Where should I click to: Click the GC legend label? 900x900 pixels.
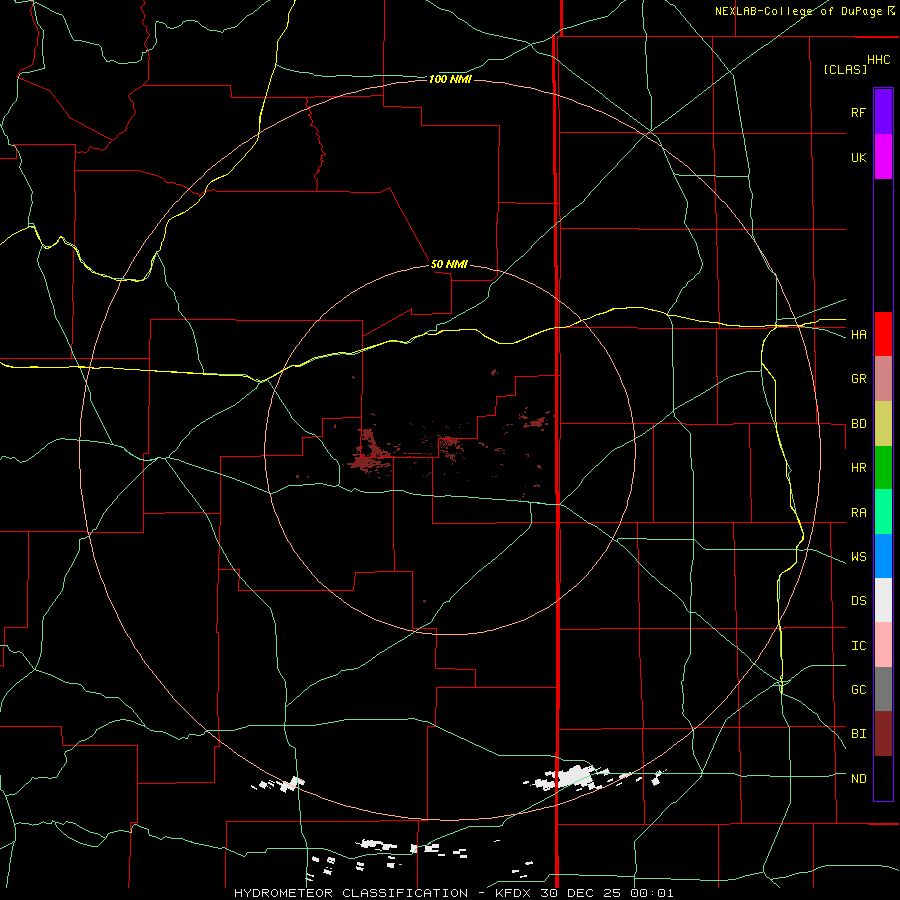tap(858, 689)
